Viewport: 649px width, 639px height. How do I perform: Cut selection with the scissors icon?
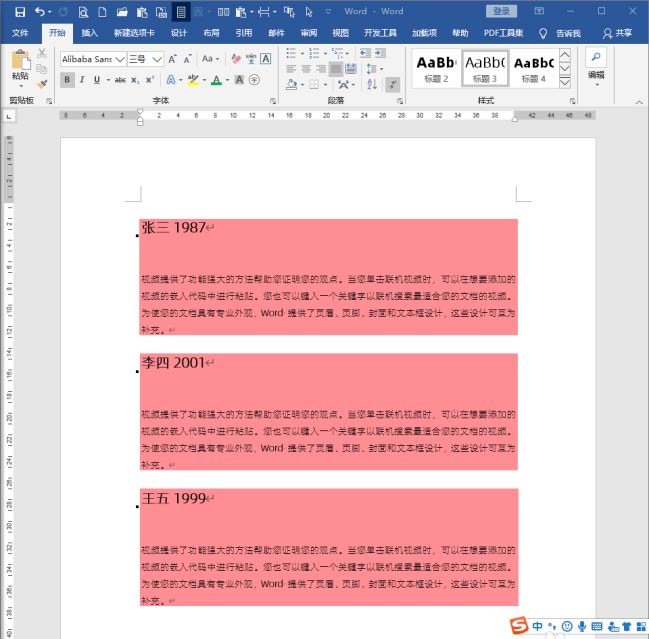pos(42,53)
